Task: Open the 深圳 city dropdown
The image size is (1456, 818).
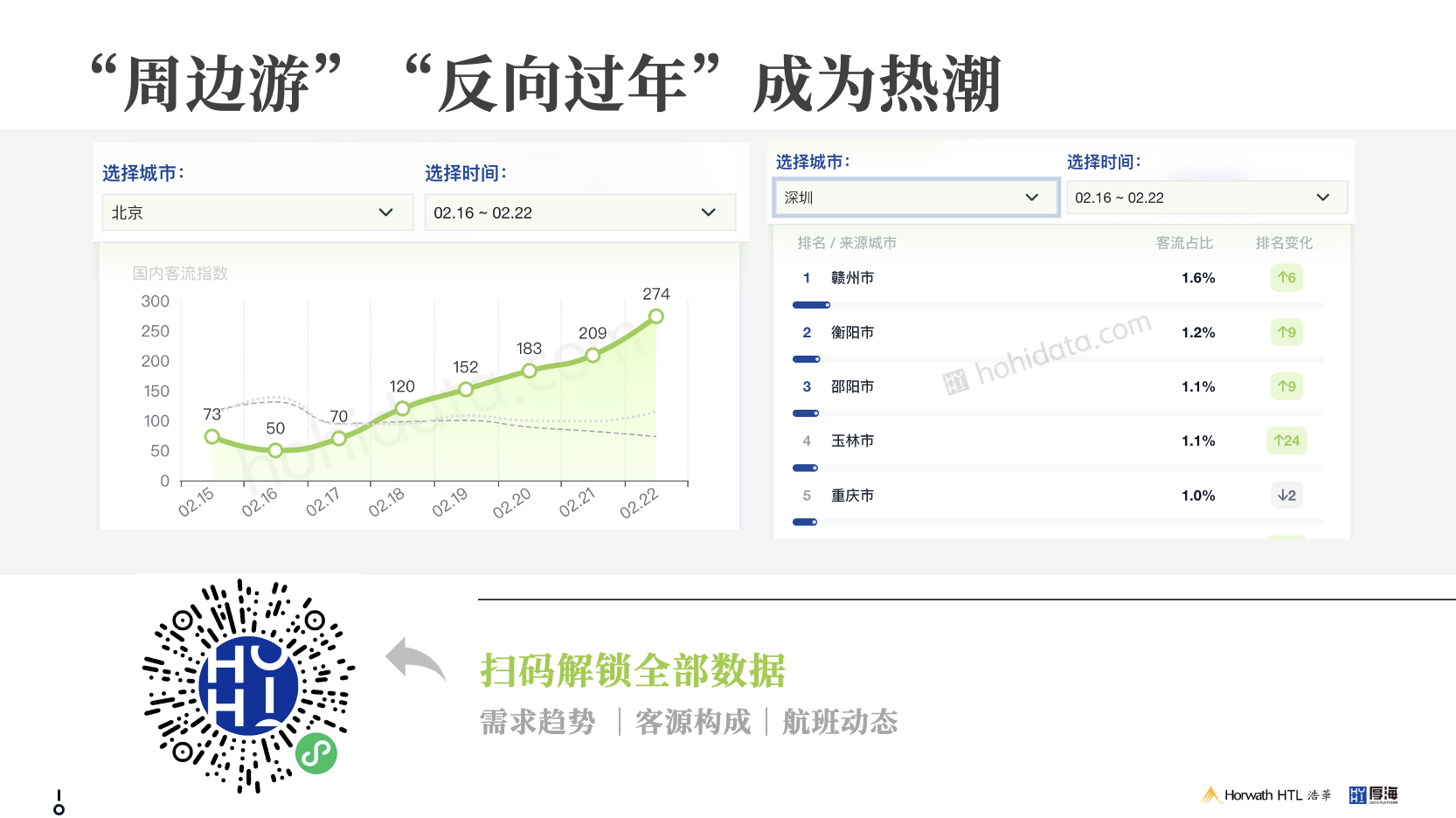Action: pos(916,198)
